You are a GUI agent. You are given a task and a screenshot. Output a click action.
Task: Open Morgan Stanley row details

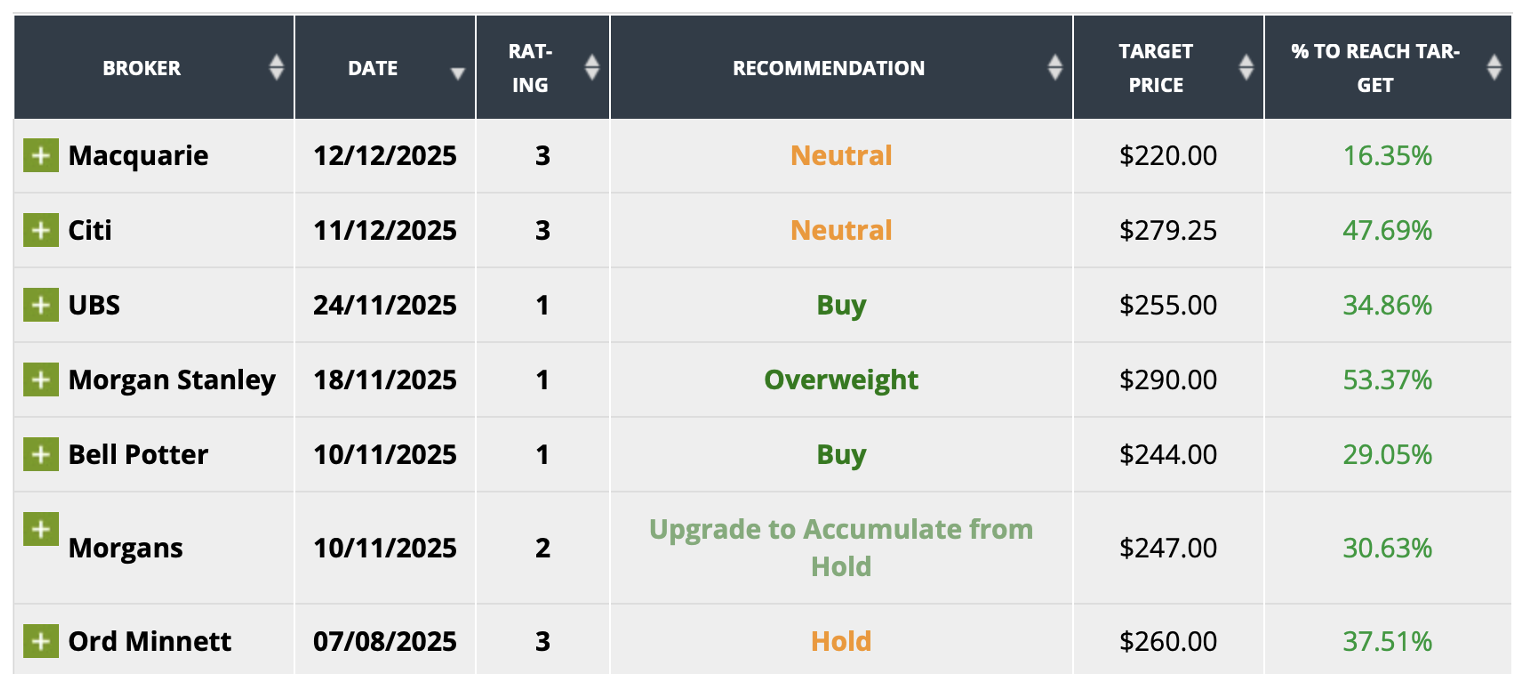point(40,380)
